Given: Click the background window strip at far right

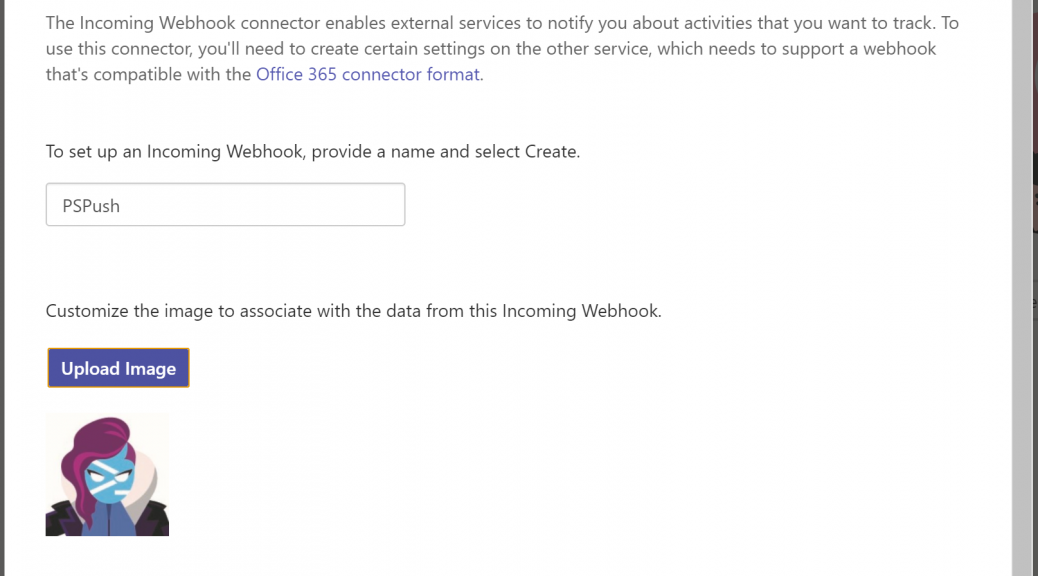Looking at the screenshot, I should 1035,288.
